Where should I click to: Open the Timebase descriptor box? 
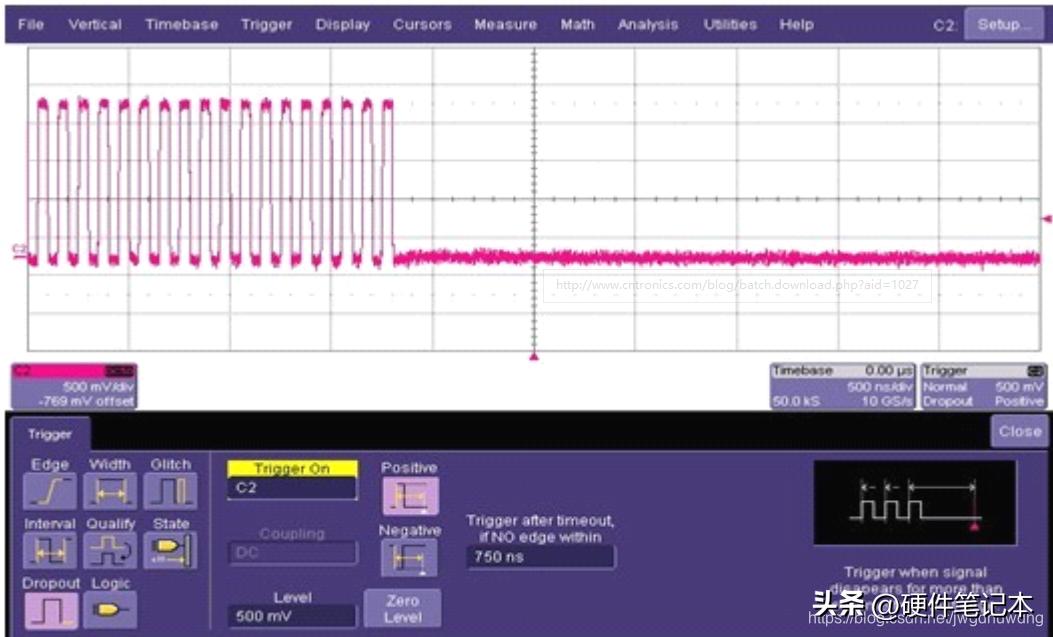click(843, 387)
